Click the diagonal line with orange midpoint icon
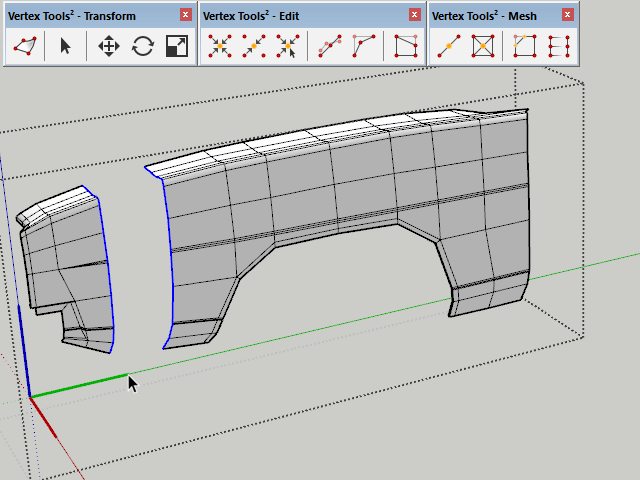The height and width of the screenshot is (480, 640). point(449,46)
